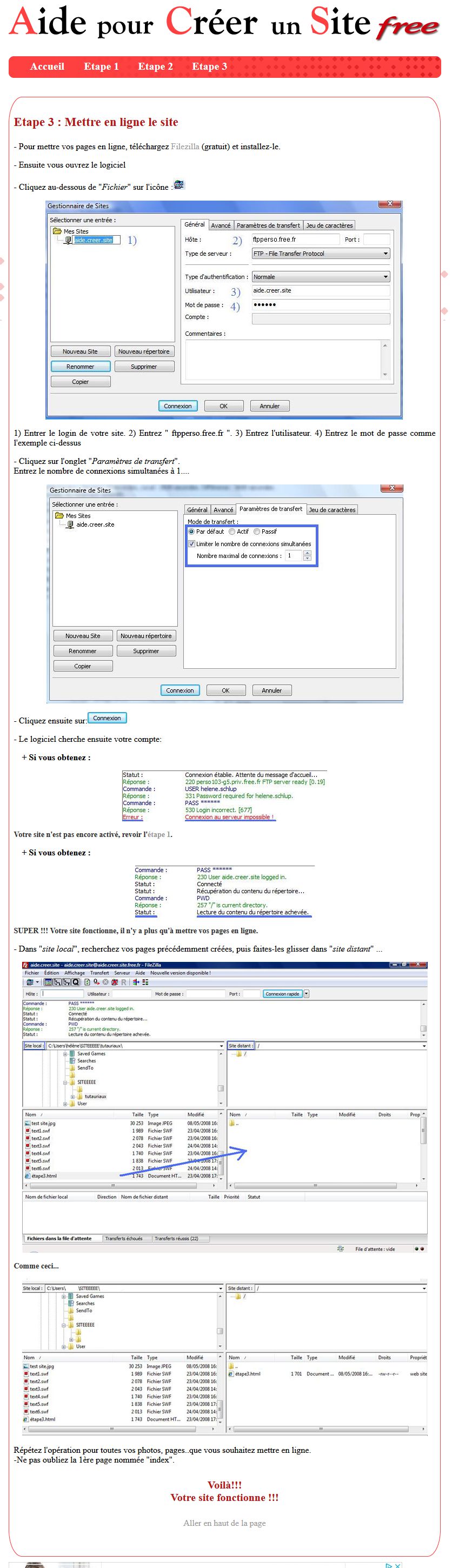Viewport: 452px width, 1568px height.
Task: Follow the Filezilla download link
Action: coord(184,147)
